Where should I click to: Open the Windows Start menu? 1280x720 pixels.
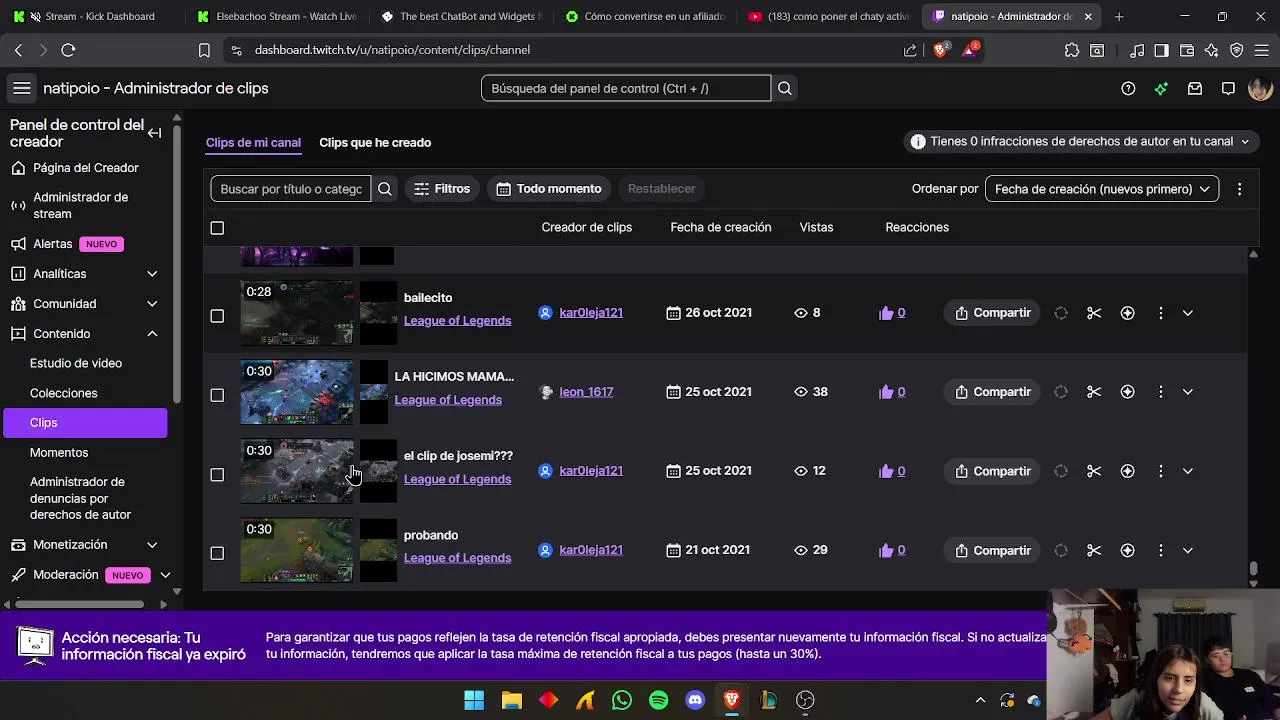click(x=474, y=700)
